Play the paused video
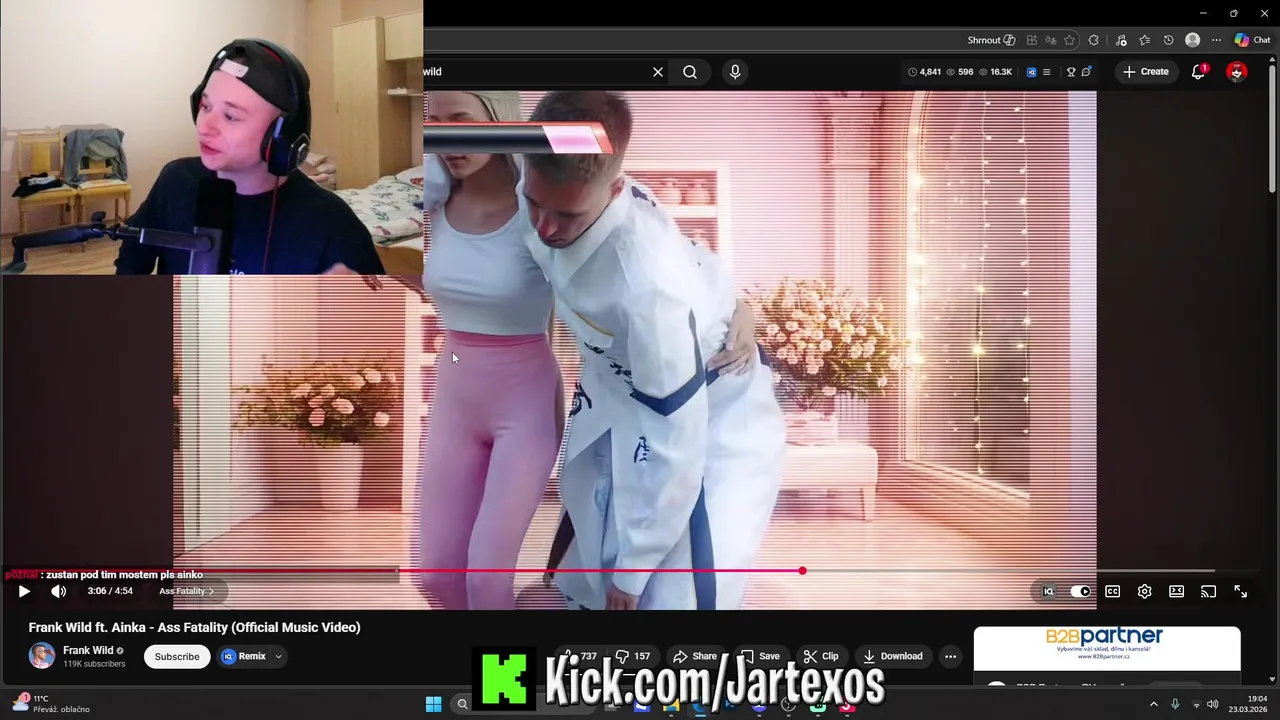Screen dimensions: 1280x720 click(x=24, y=591)
